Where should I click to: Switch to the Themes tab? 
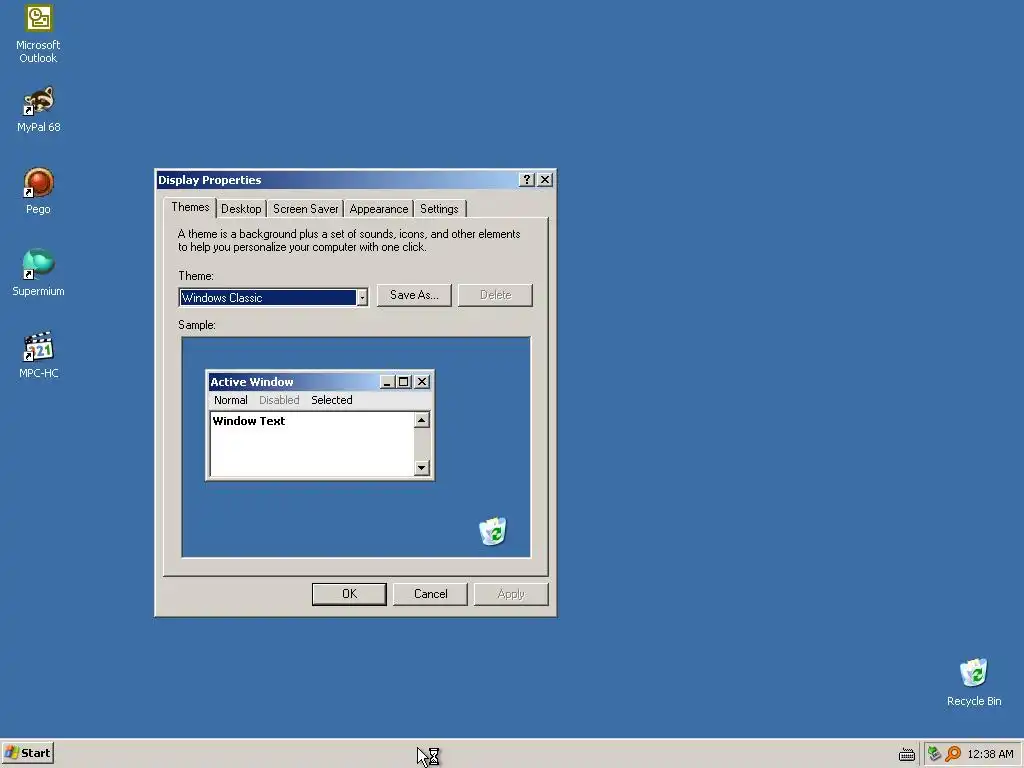(190, 207)
